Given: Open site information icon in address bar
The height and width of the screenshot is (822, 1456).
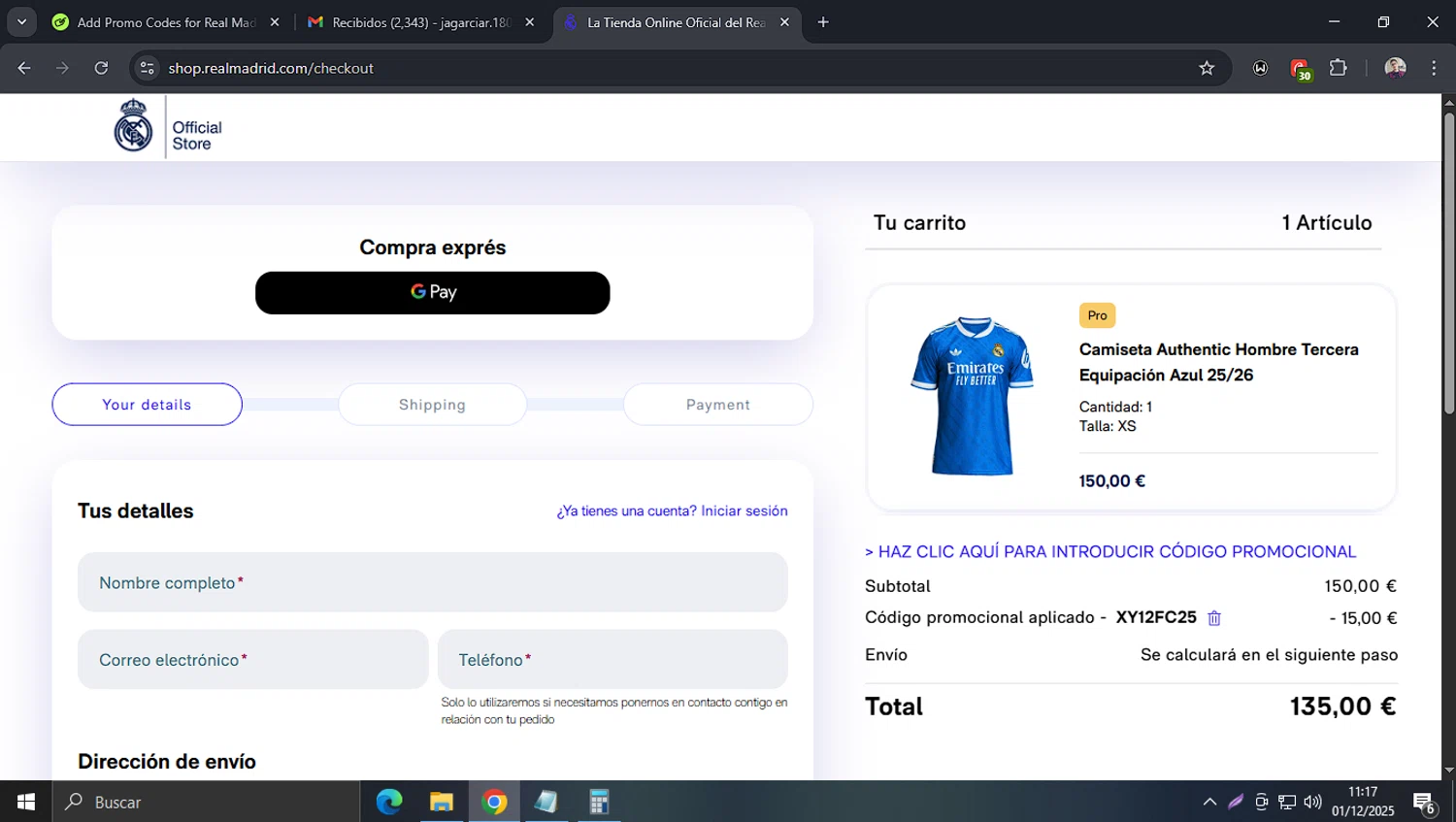Looking at the screenshot, I should coord(148,68).
